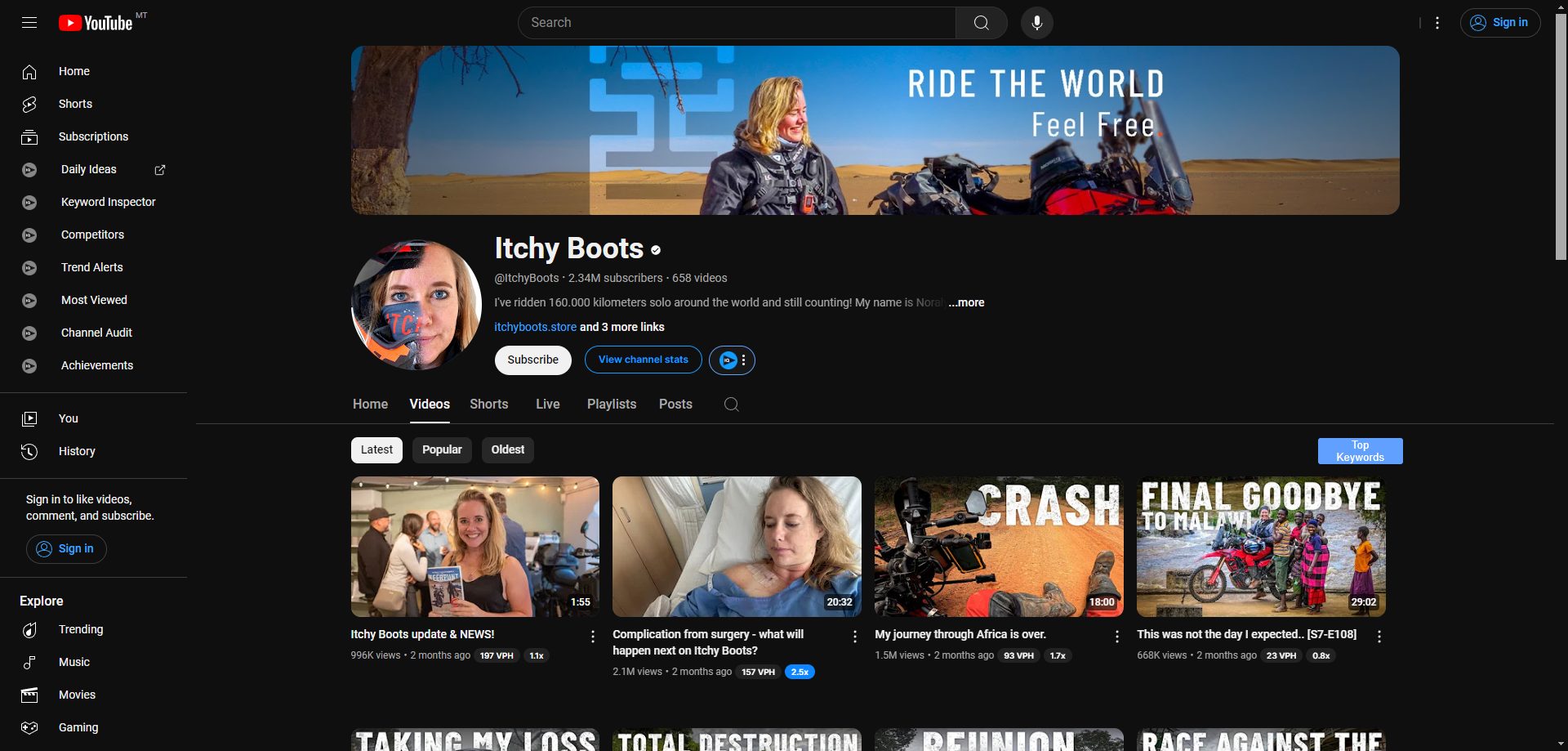Open vidIQ channel options button
The width and height of the screenshot is (1568, 751).
coord(732,360)
